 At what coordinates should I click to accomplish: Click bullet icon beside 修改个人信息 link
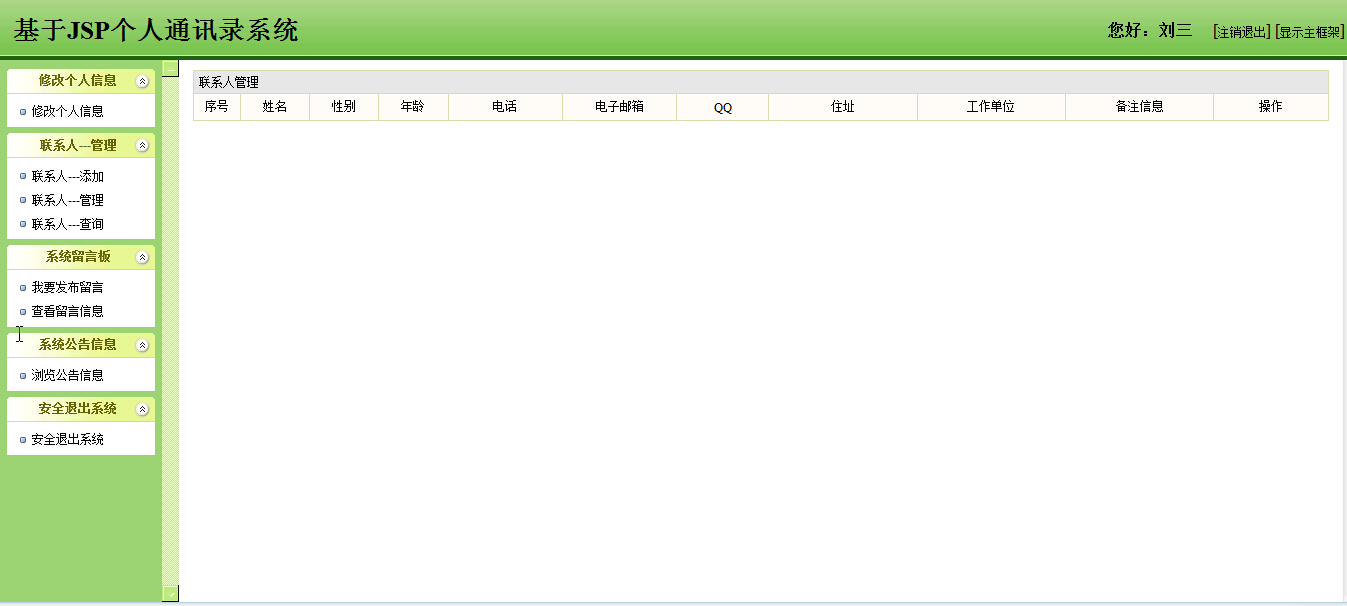(23, 111)
